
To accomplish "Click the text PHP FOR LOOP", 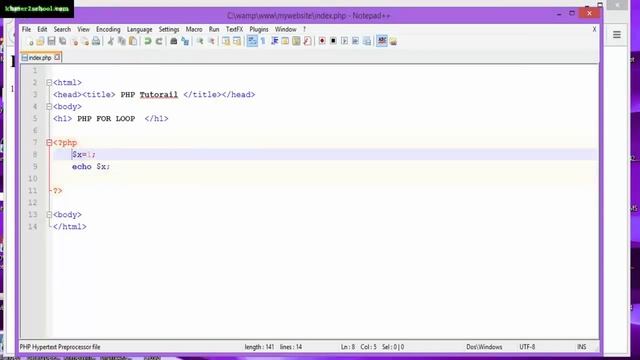I will [106, 119].
